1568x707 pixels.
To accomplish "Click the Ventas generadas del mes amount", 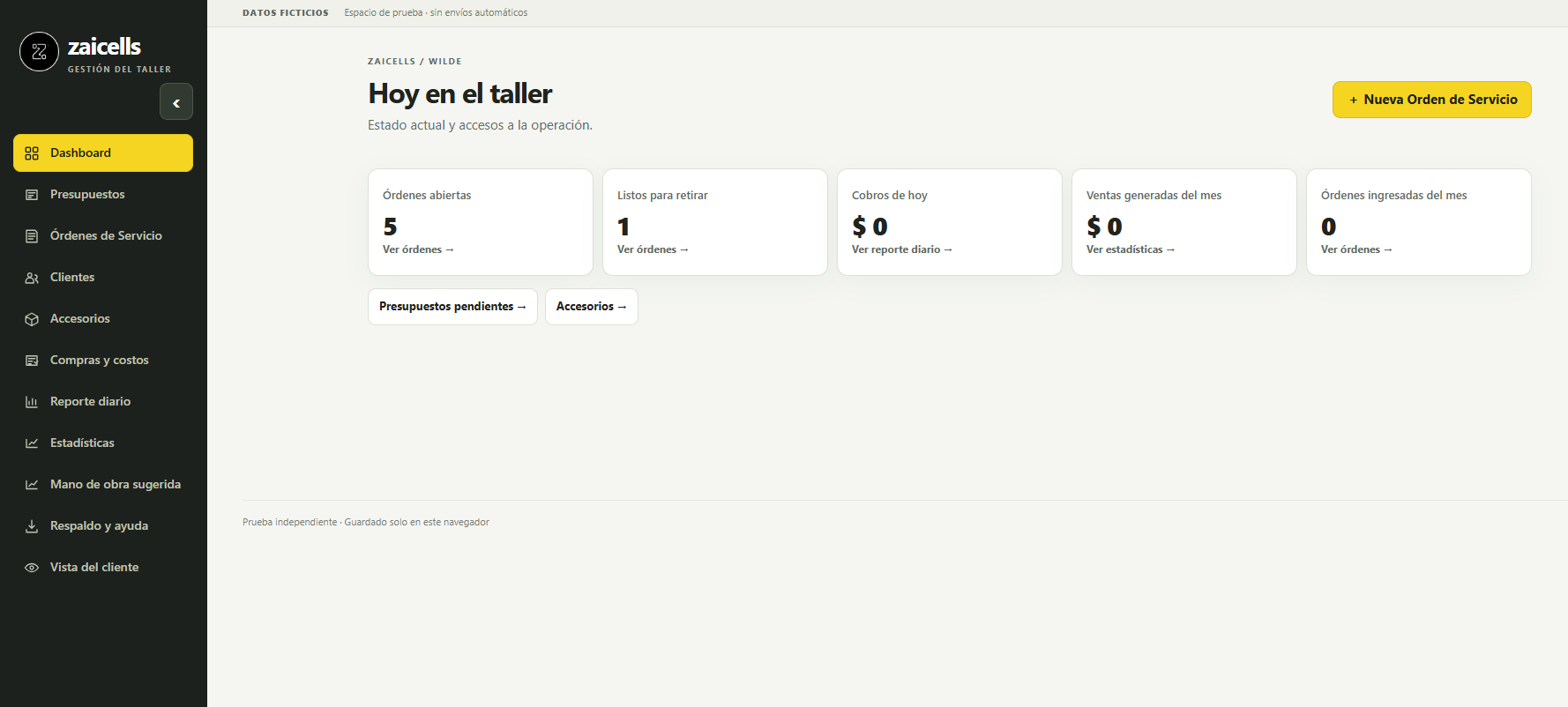I will click(x=1104, y=227).
